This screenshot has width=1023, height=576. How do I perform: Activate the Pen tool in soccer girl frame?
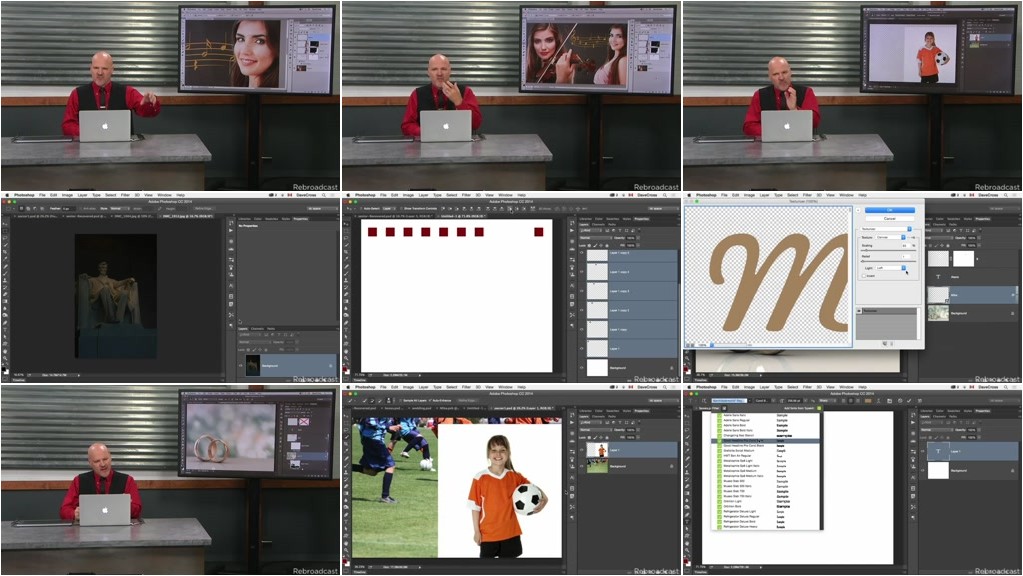pyautogui.click(x=346, y=515)
